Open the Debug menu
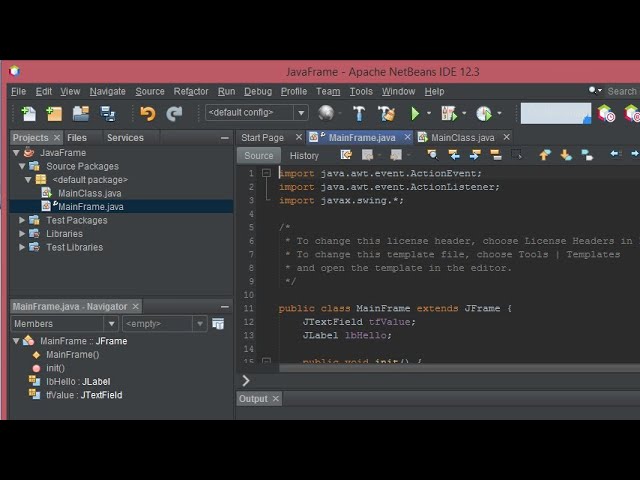Screen dimensions: 640x480 point(258,91)
